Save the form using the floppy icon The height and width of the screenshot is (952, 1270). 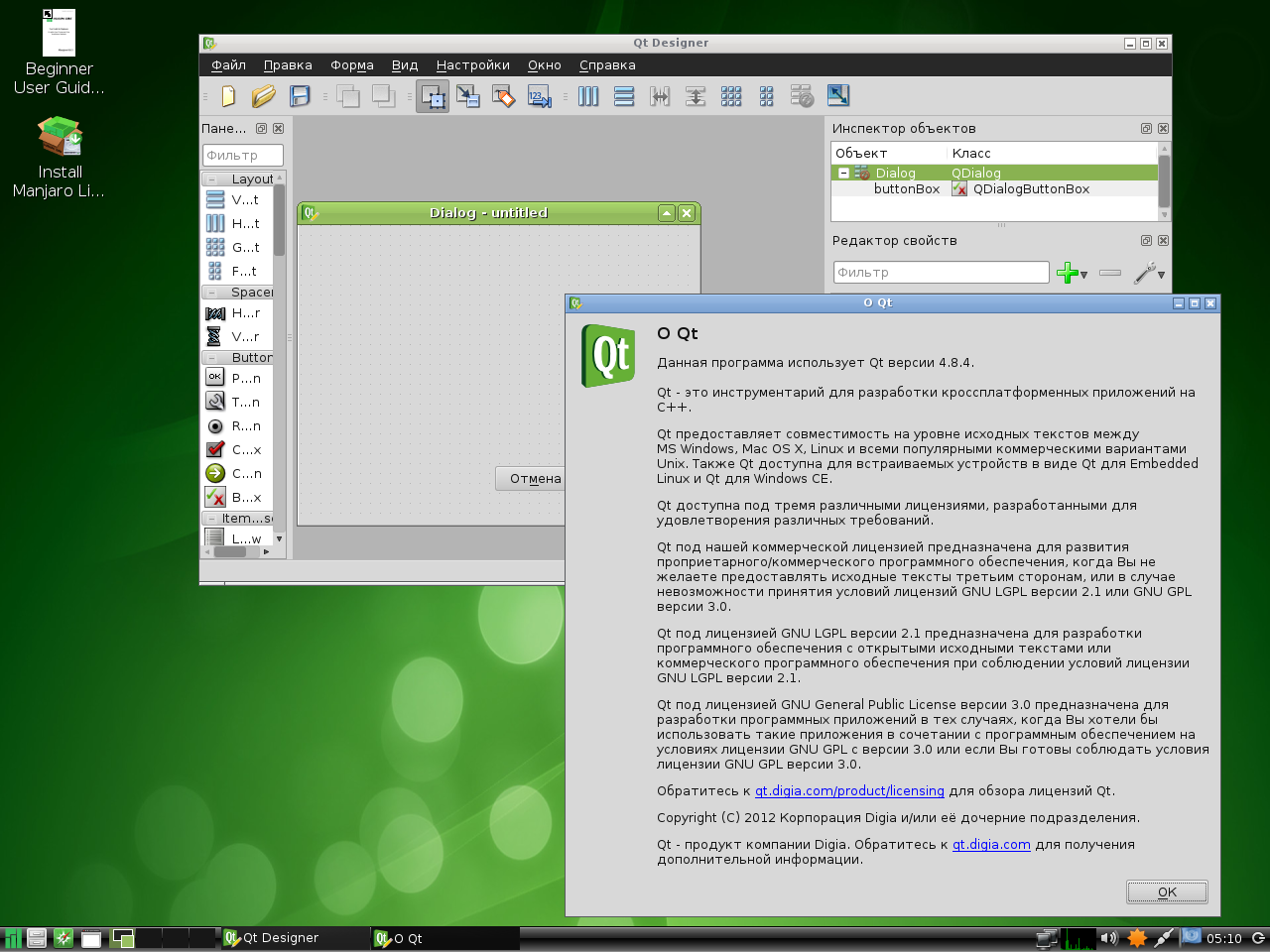[x=300, y=96]
